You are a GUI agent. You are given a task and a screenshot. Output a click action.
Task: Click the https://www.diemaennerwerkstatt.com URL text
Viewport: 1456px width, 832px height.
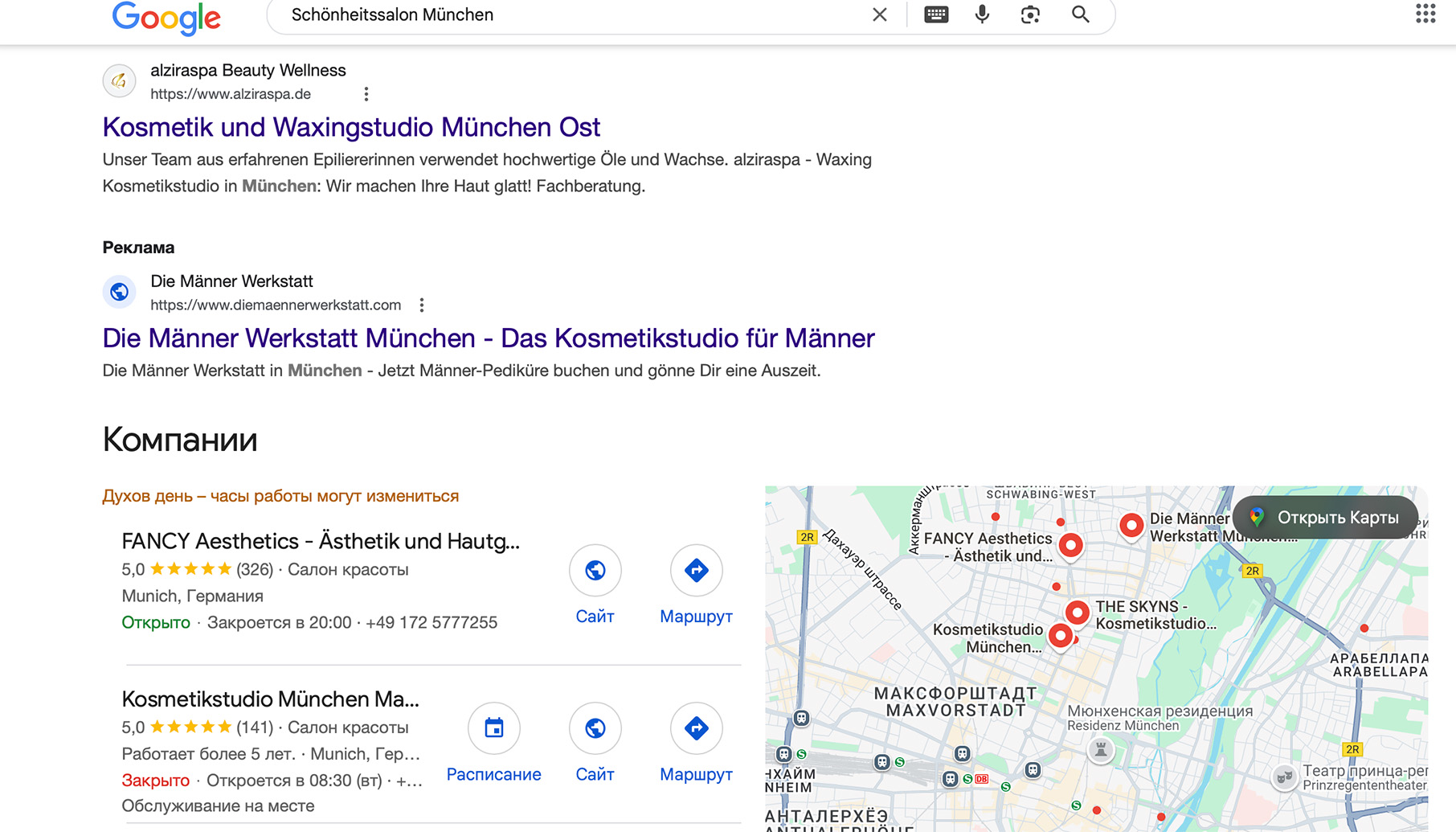(276, 305)
